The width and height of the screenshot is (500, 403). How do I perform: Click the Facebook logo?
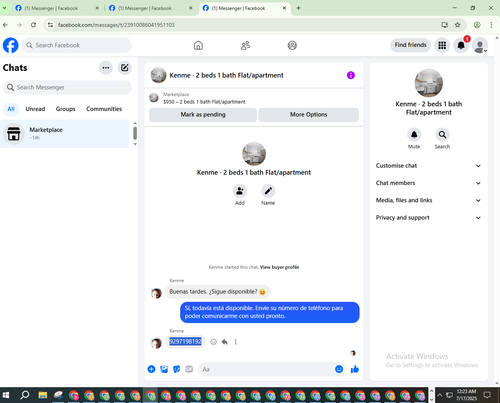(x=11, y=45)
